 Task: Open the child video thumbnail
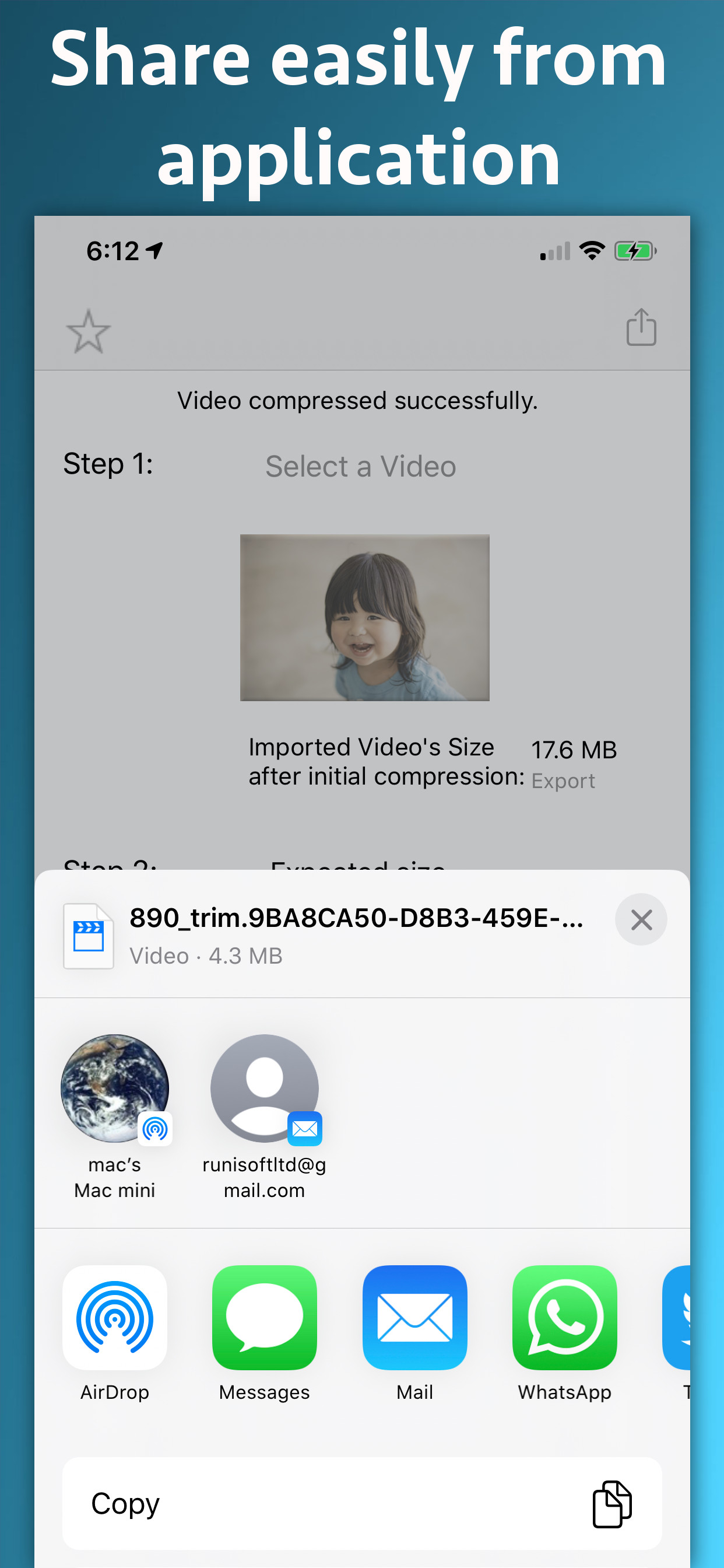click(x=364, y=617)
